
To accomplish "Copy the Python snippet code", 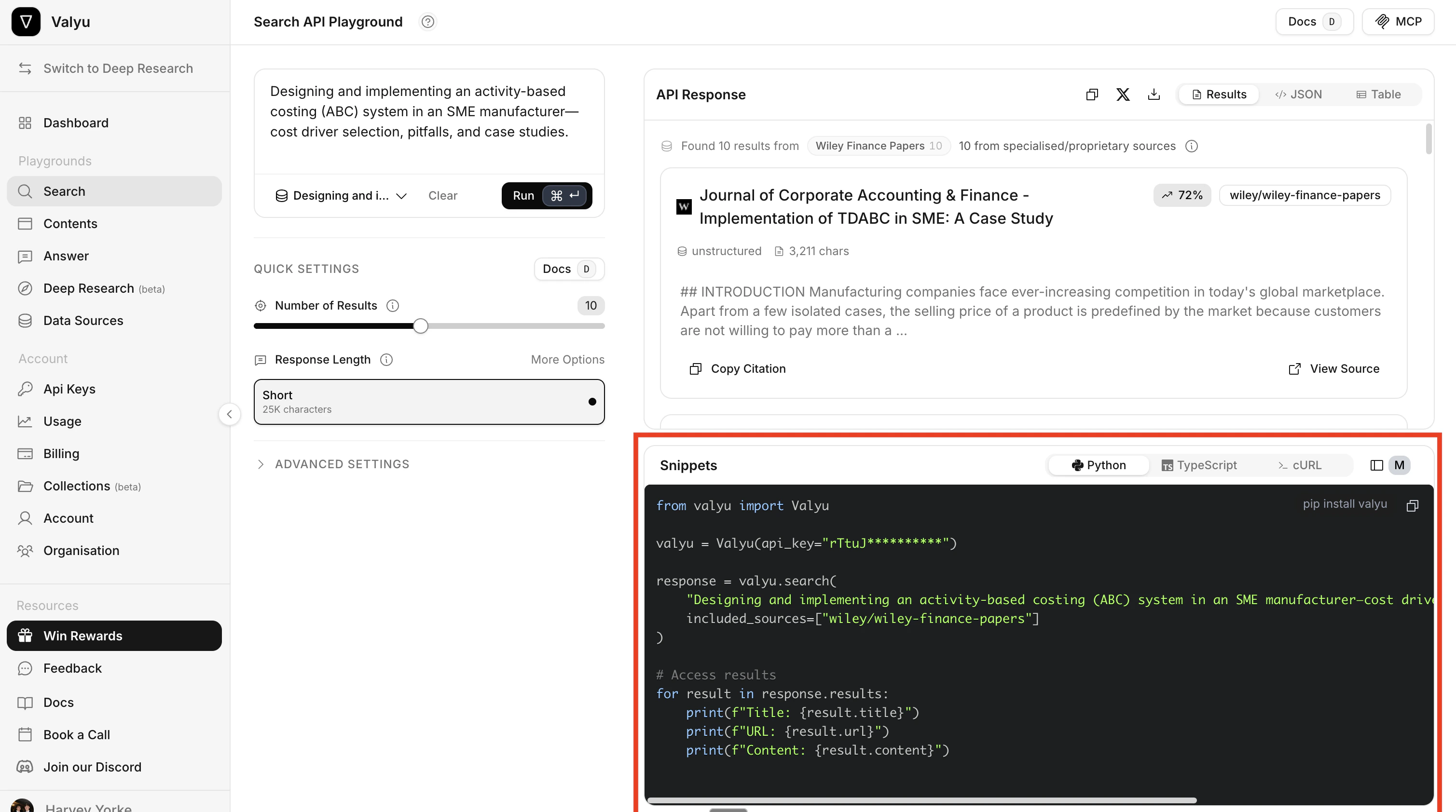I will click(1412, 506).
